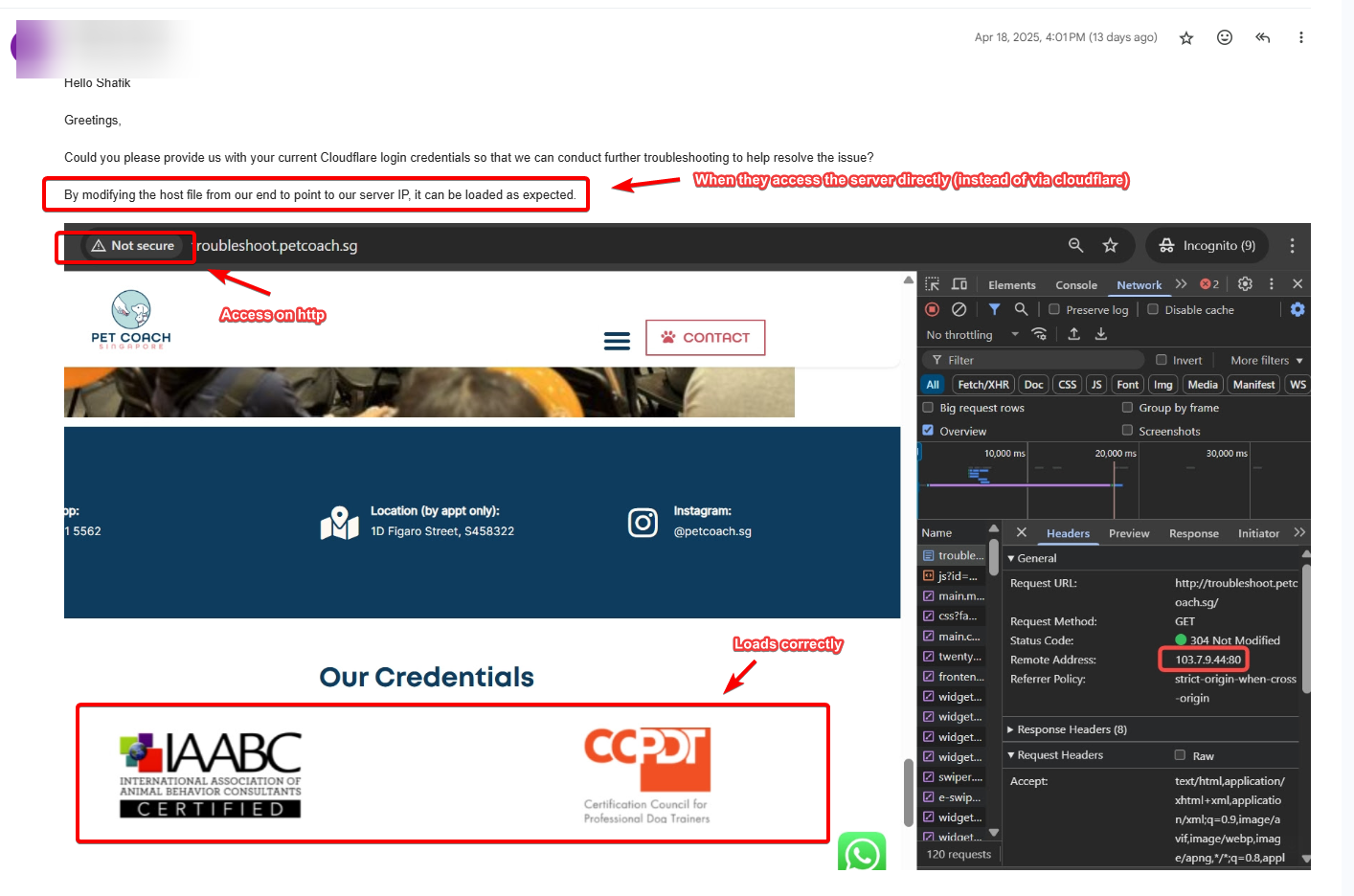Click the network Filter text field
The width and height of the screenshot is (1354, 896).
click(x=1034, y=361)
